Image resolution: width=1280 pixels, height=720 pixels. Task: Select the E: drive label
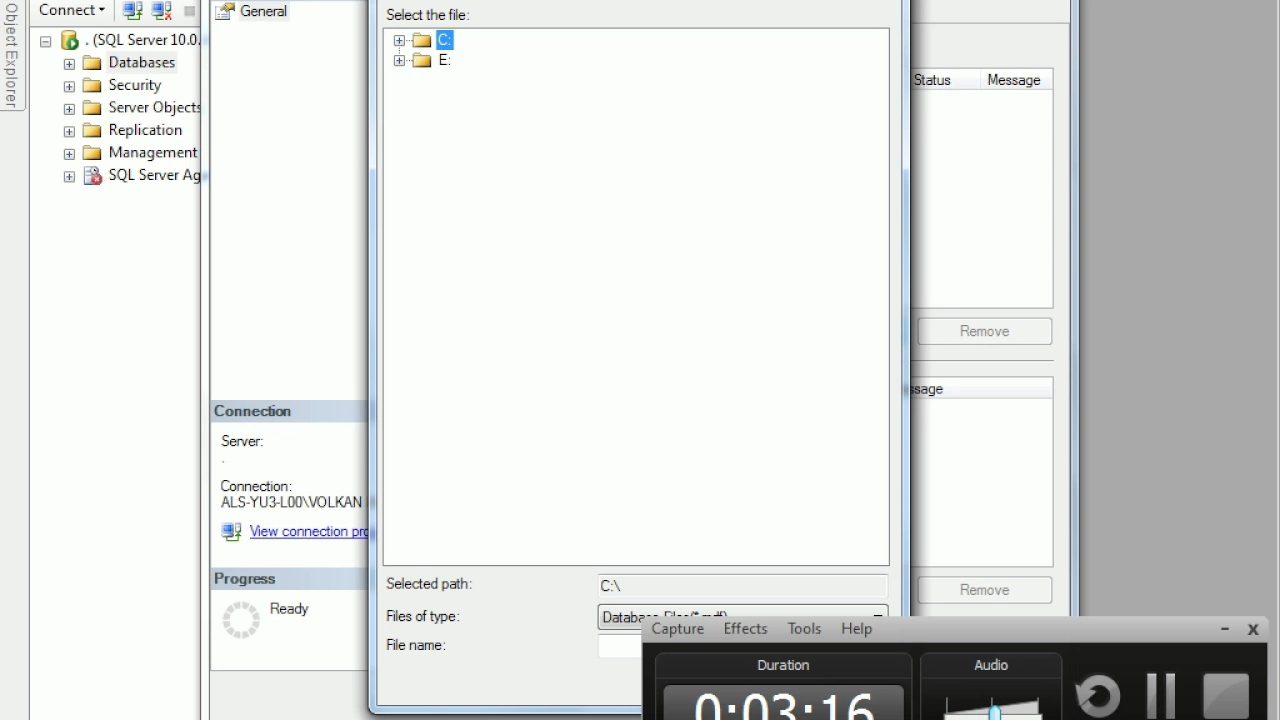(x=445, y=60)
